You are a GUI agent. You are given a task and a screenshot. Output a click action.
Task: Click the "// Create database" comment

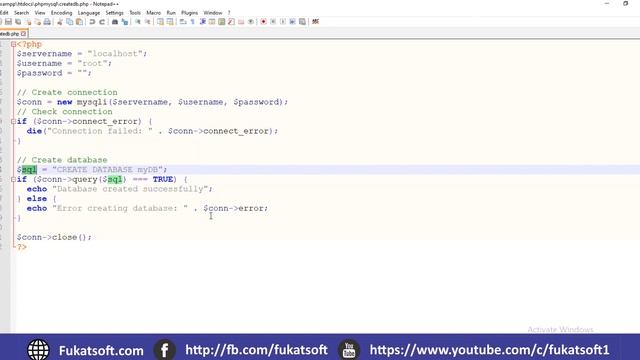pos(62,160)
